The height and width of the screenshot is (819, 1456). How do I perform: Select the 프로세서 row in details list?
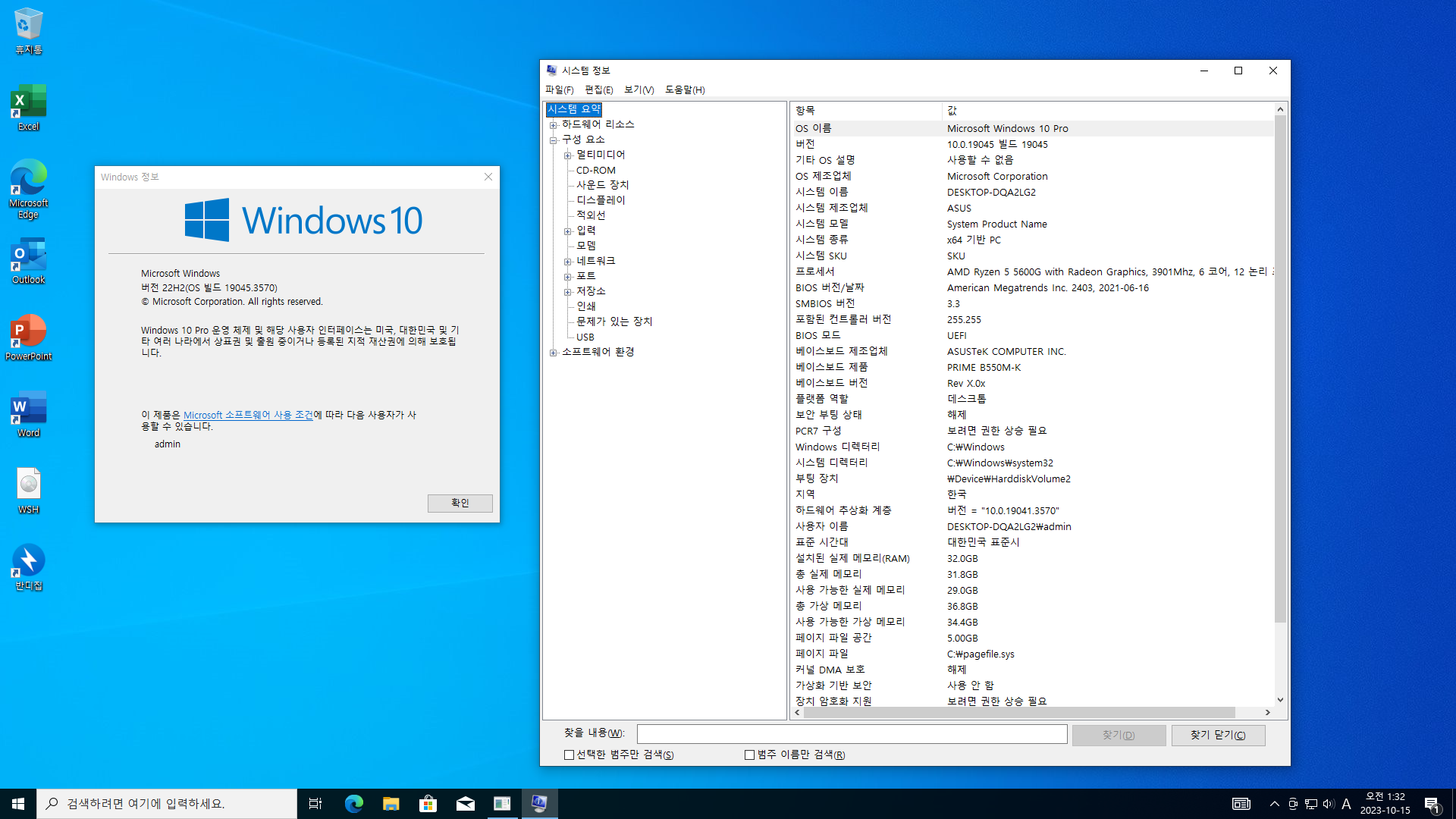1032,271
